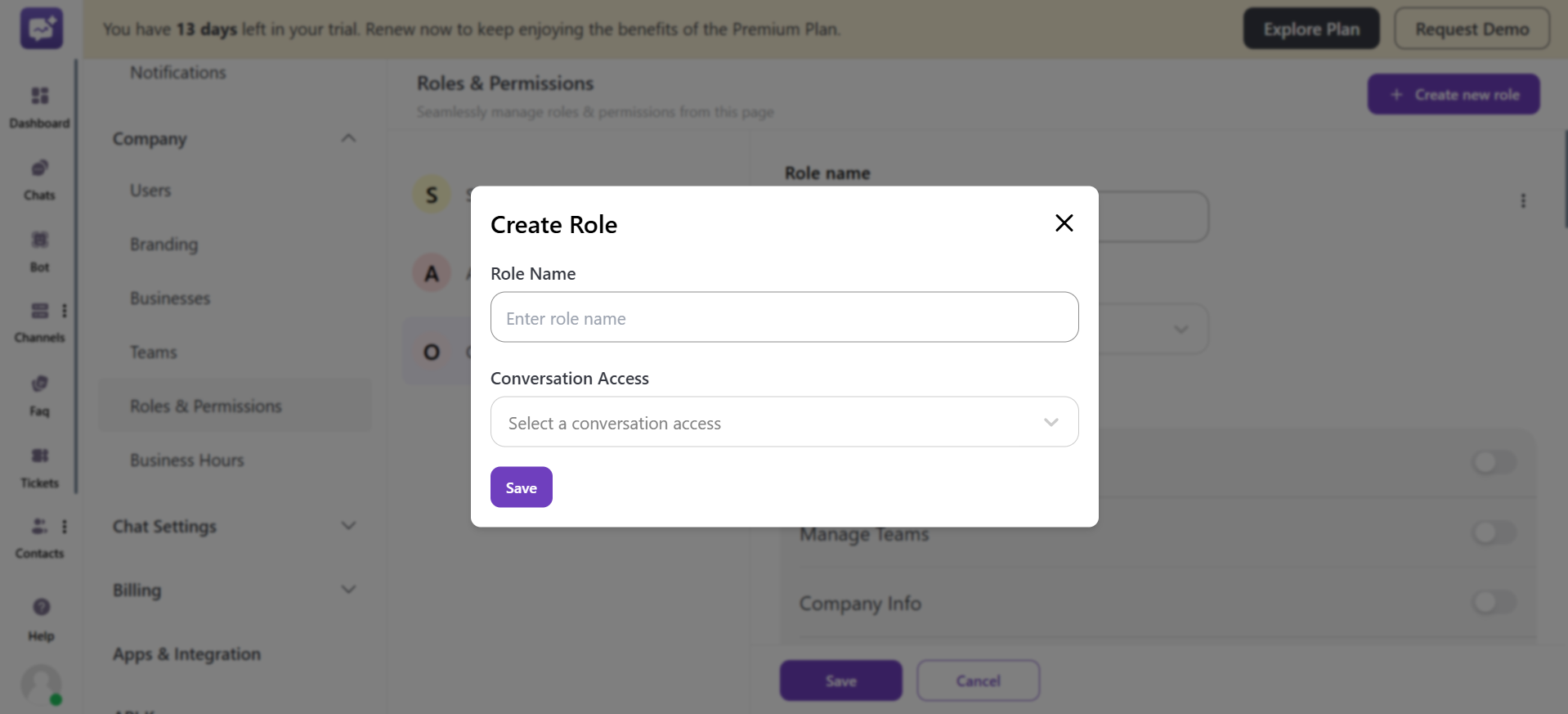Open the Roles & Permissions menu item
Viewport: 1568px width, 714px height.
pos(205,405)
